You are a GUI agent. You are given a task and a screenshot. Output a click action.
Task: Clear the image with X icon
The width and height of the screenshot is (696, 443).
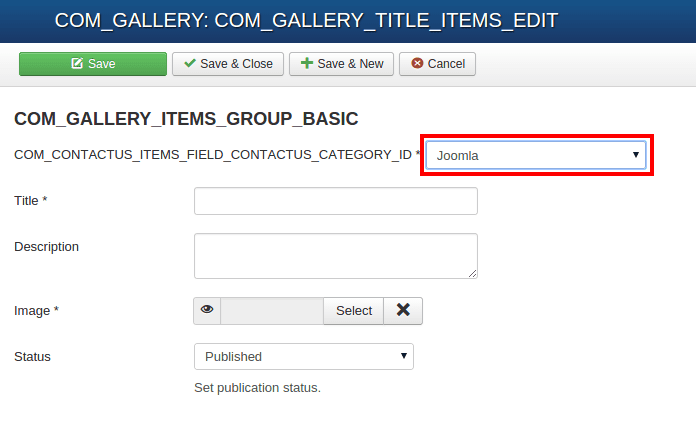click(403, 311)
